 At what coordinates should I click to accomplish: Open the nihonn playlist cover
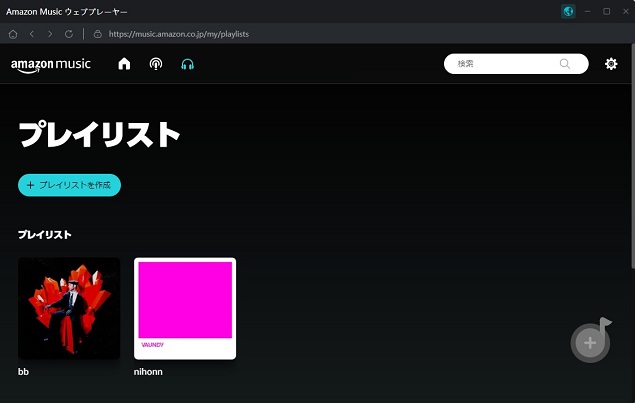[x=185, y=308]
